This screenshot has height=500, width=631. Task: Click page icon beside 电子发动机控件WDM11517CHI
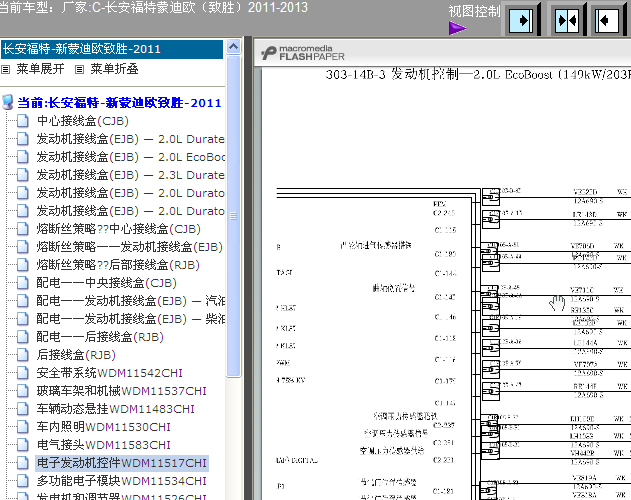pyautogui.click(x=23, y=463)
